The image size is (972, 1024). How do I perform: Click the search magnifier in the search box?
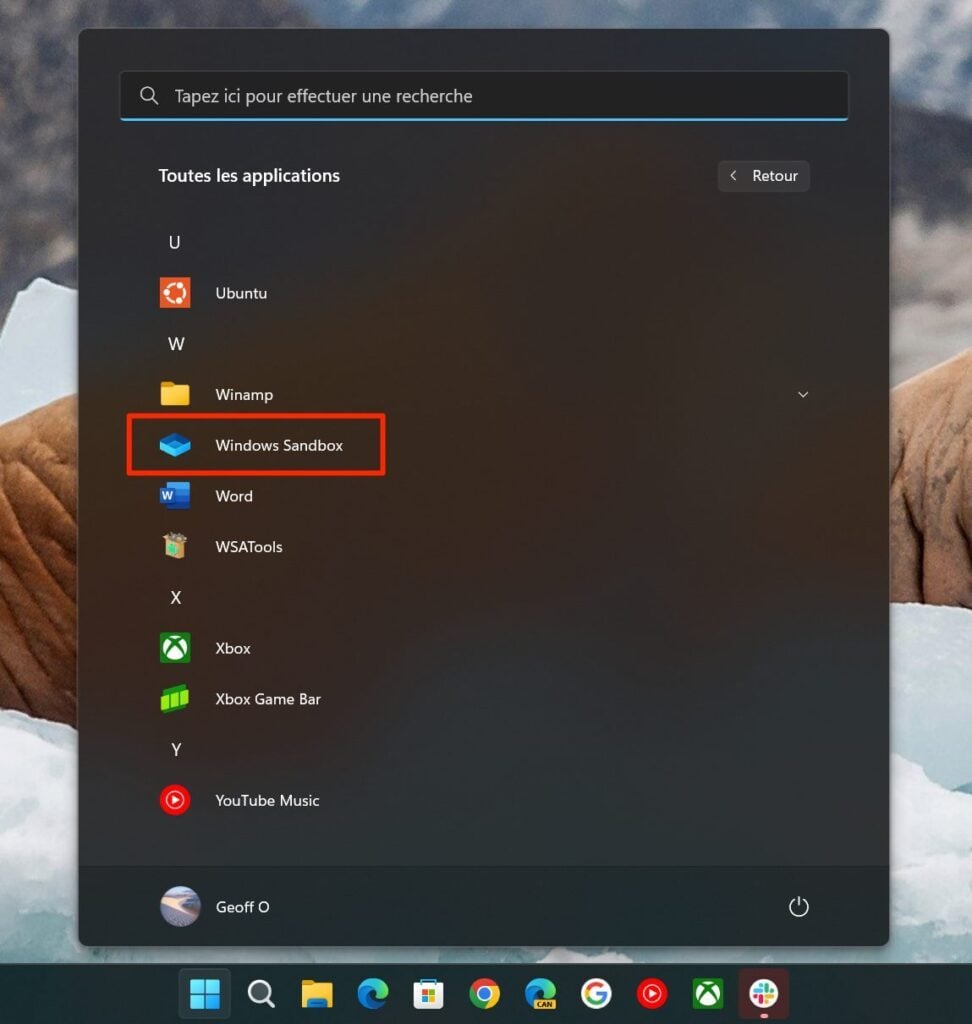point(149,96)
